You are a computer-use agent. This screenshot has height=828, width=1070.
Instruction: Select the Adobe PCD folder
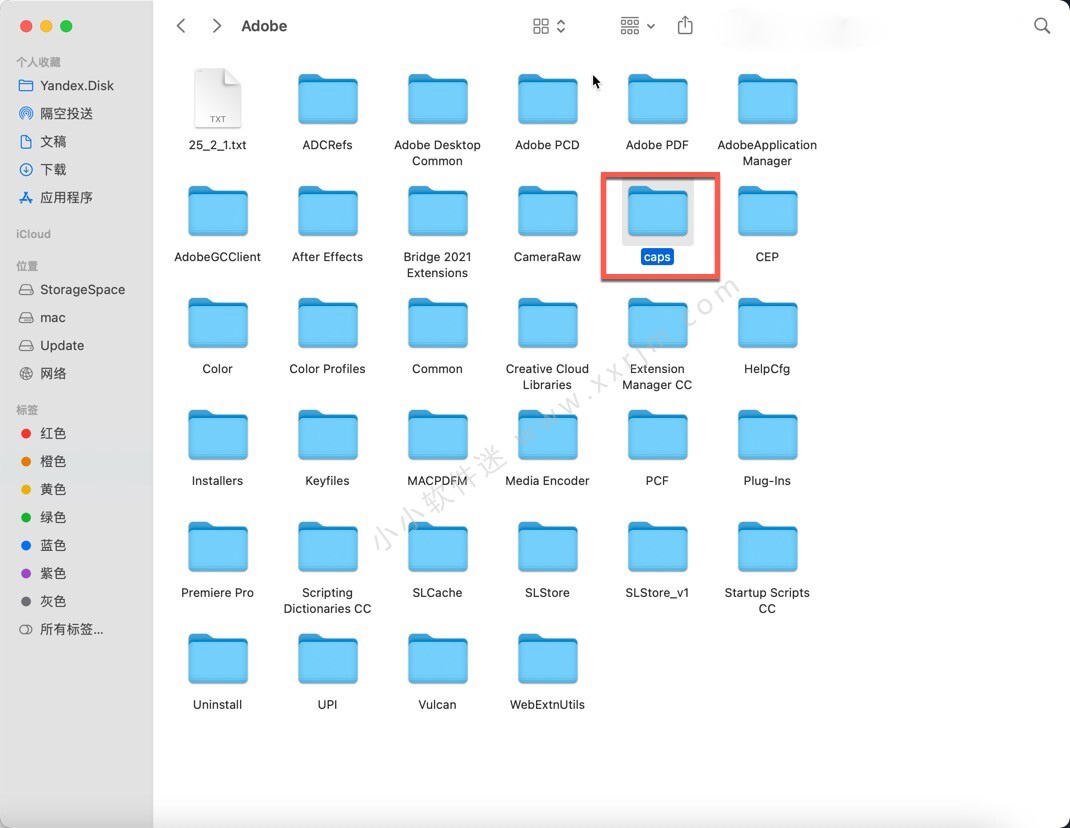pyautogui.click(x=547, y=99)
